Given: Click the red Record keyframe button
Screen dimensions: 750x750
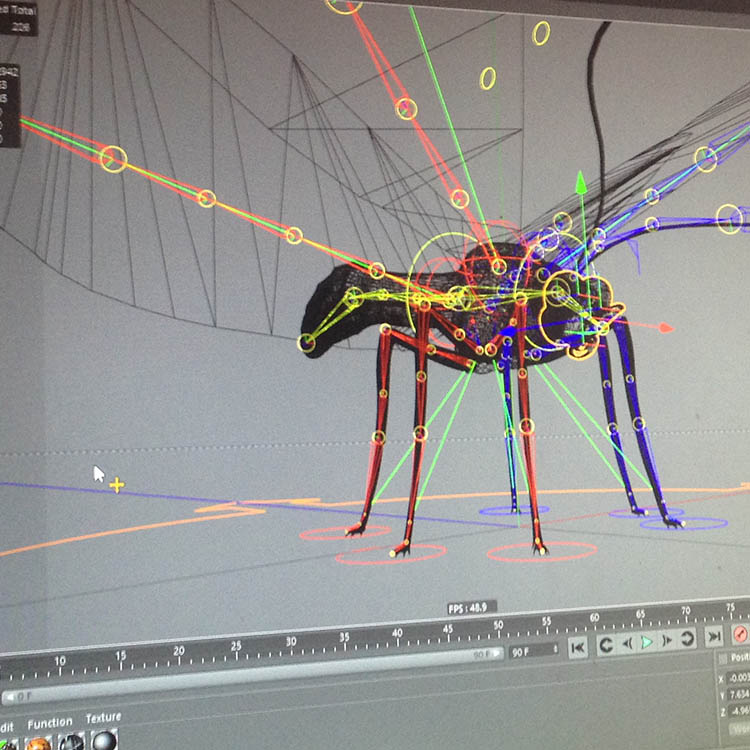Looking at the screenshot, I should click(x=741, y=634).
